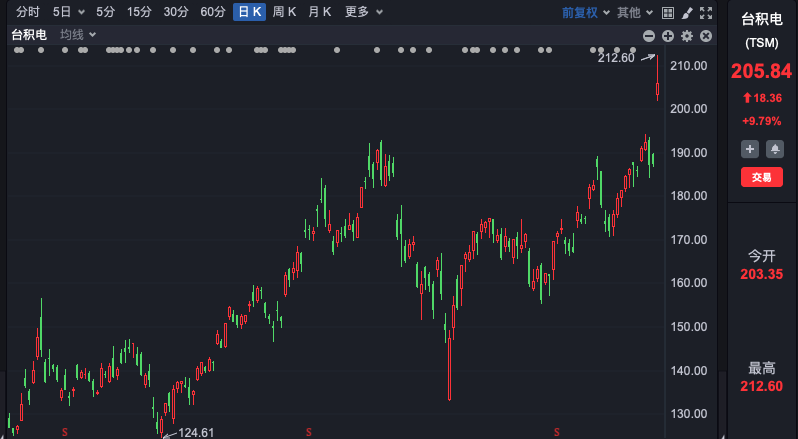Click the 150.00 price axis label
The image size is (798, 439).
pyautogui.click(x=689, y=327)
